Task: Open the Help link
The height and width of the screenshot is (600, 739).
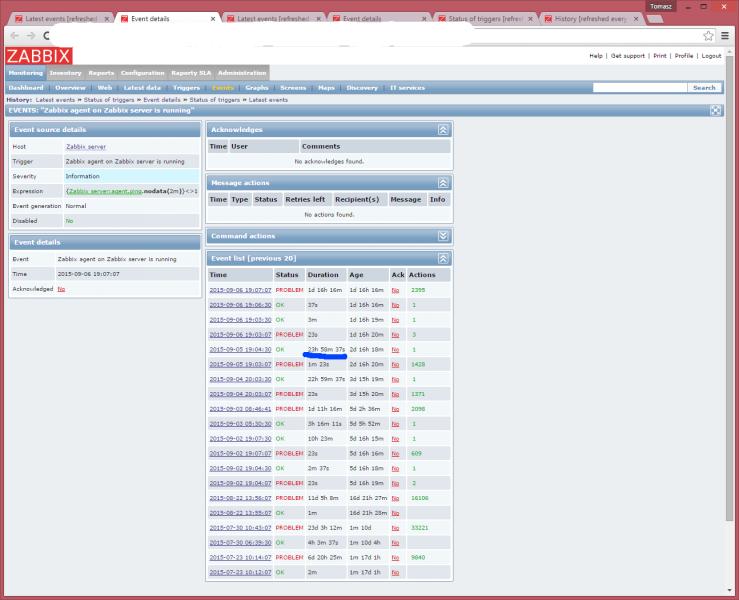Action: pos(596,56)
